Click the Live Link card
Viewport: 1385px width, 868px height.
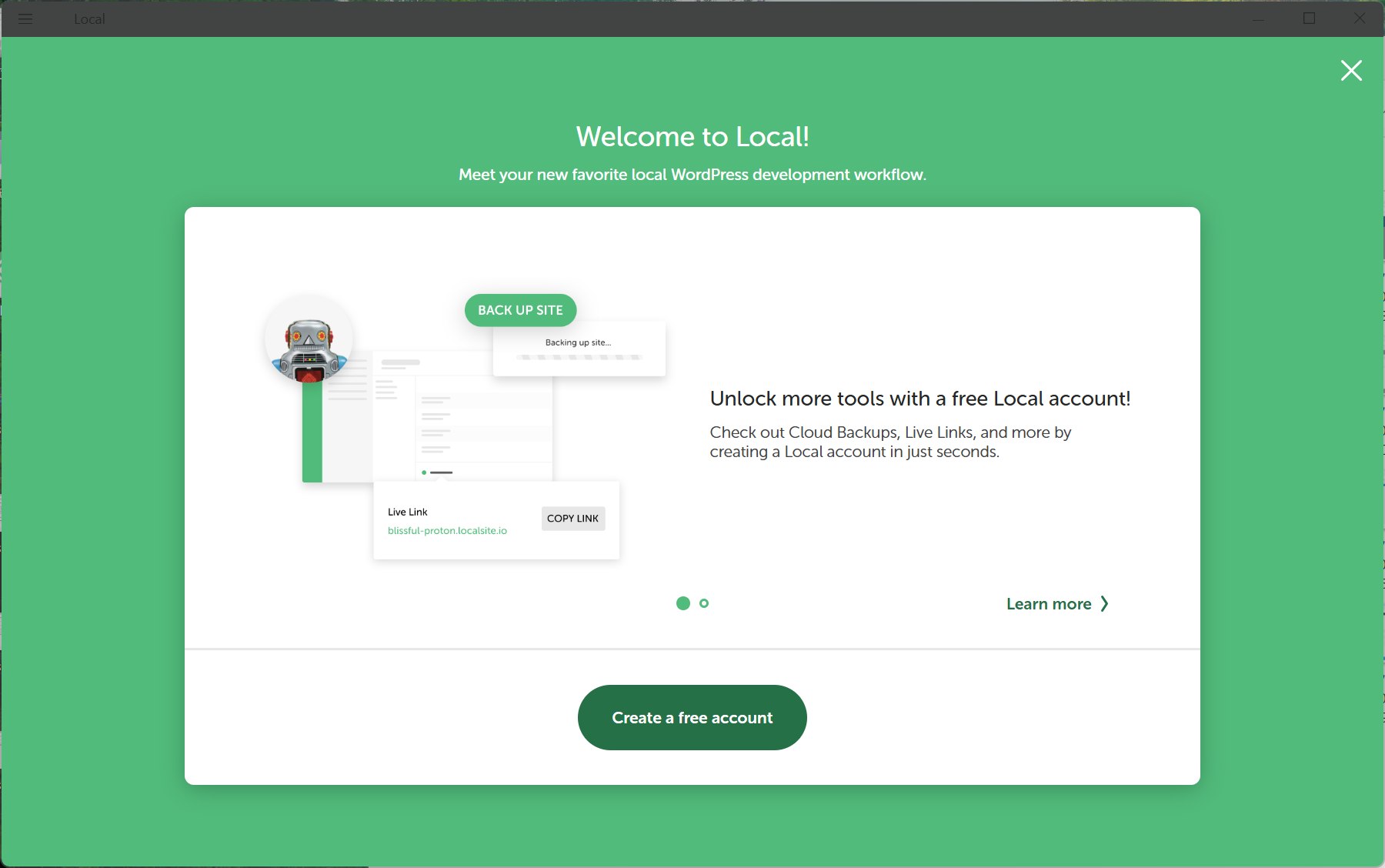click(x=496, y=520)
